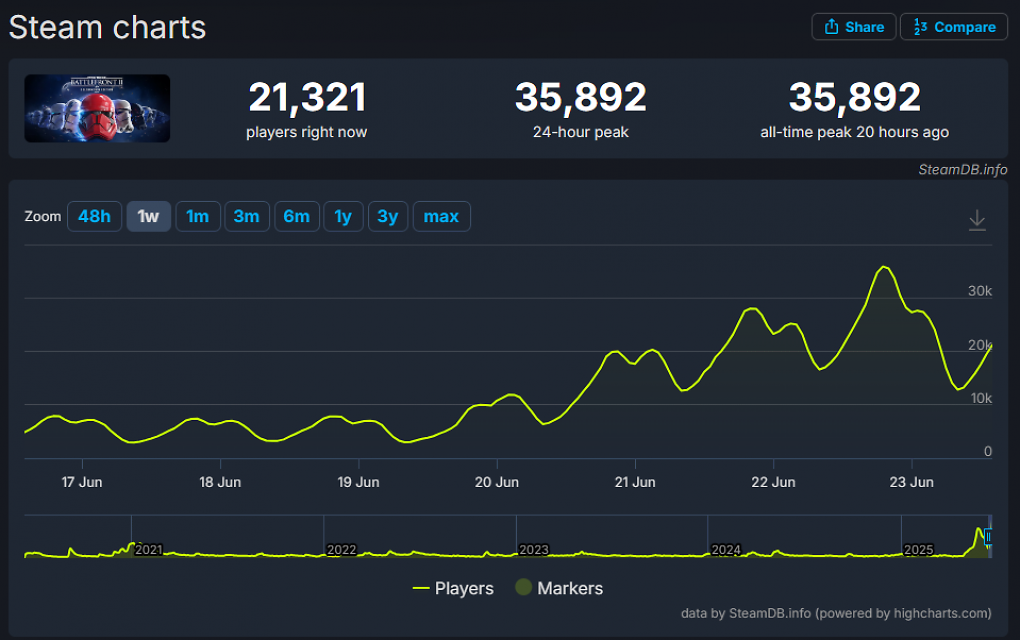Set zoom to 6m
The image size is (1020, 640).
297,217
